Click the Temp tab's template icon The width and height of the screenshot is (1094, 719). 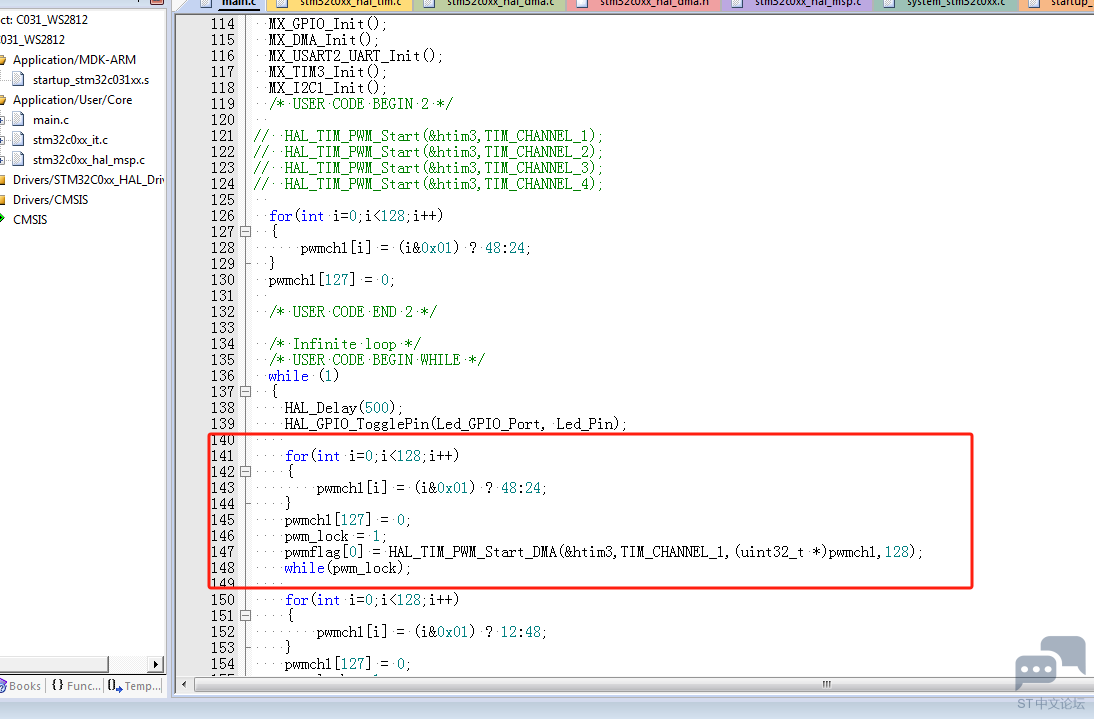[x=115, y=686]
